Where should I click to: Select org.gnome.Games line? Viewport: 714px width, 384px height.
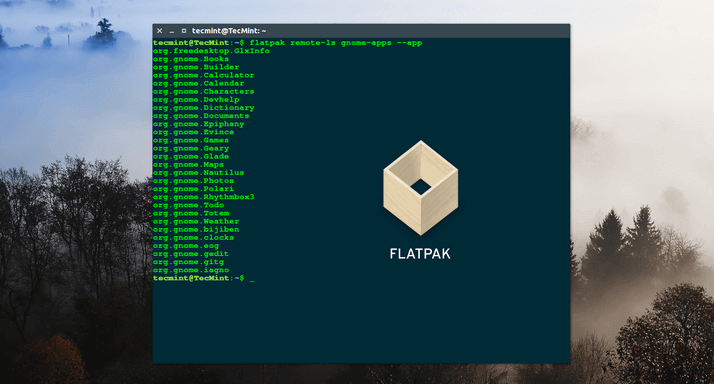click(191, 140)
